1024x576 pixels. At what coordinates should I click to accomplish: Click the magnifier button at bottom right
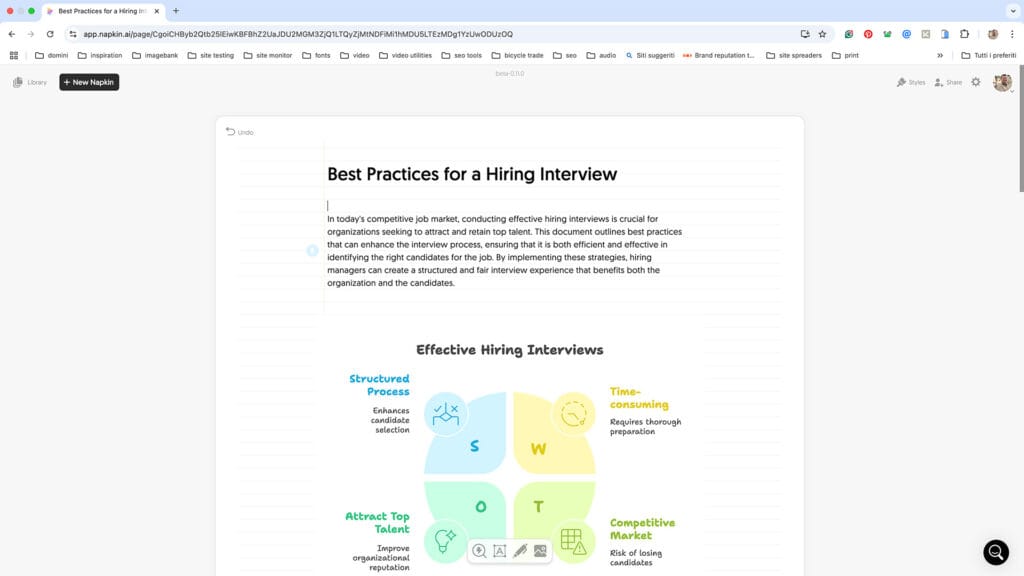click(x=996, y=552)
